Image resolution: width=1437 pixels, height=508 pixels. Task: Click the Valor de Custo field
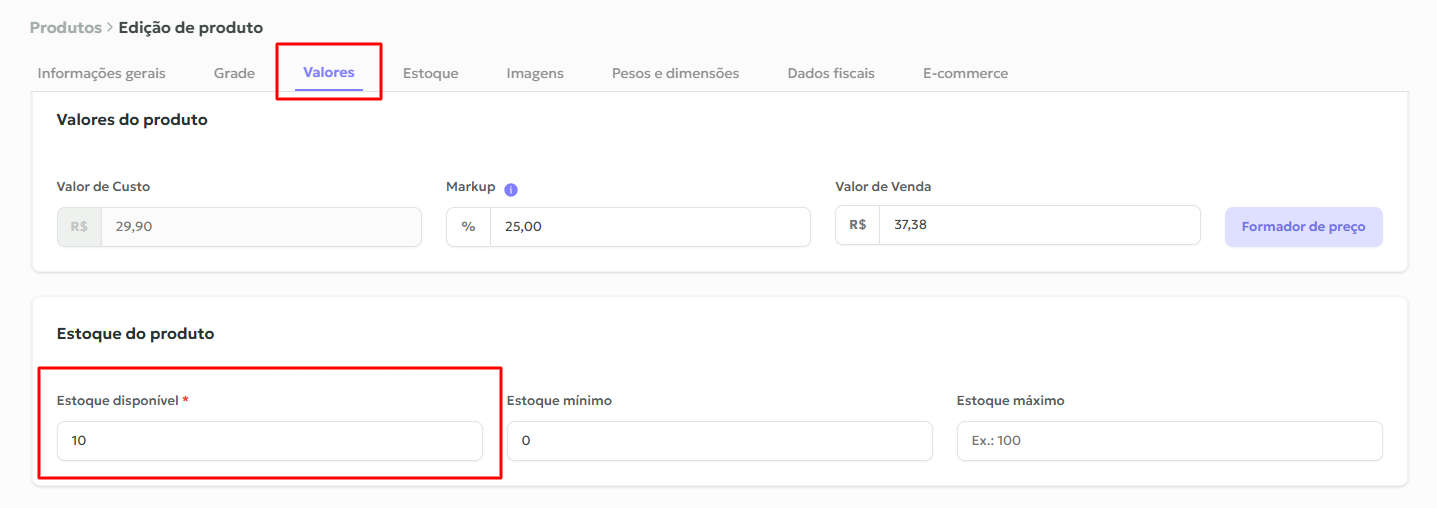(260, 227)
